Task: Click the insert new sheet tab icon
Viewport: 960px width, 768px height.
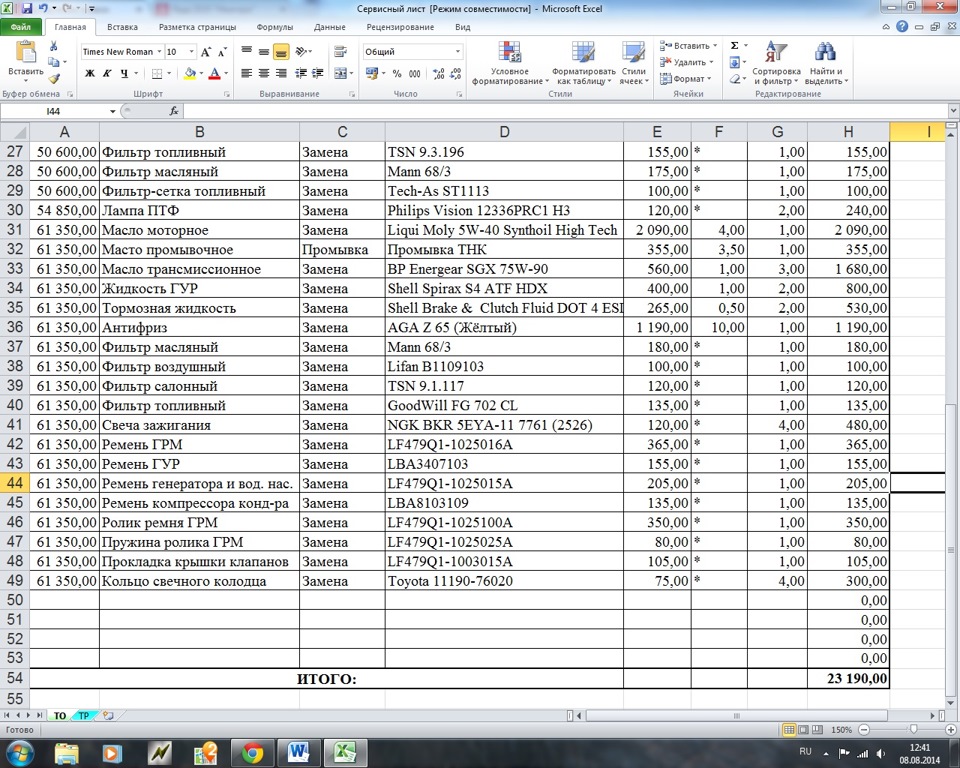Action: pyautogui.click(x=108, y=715)
